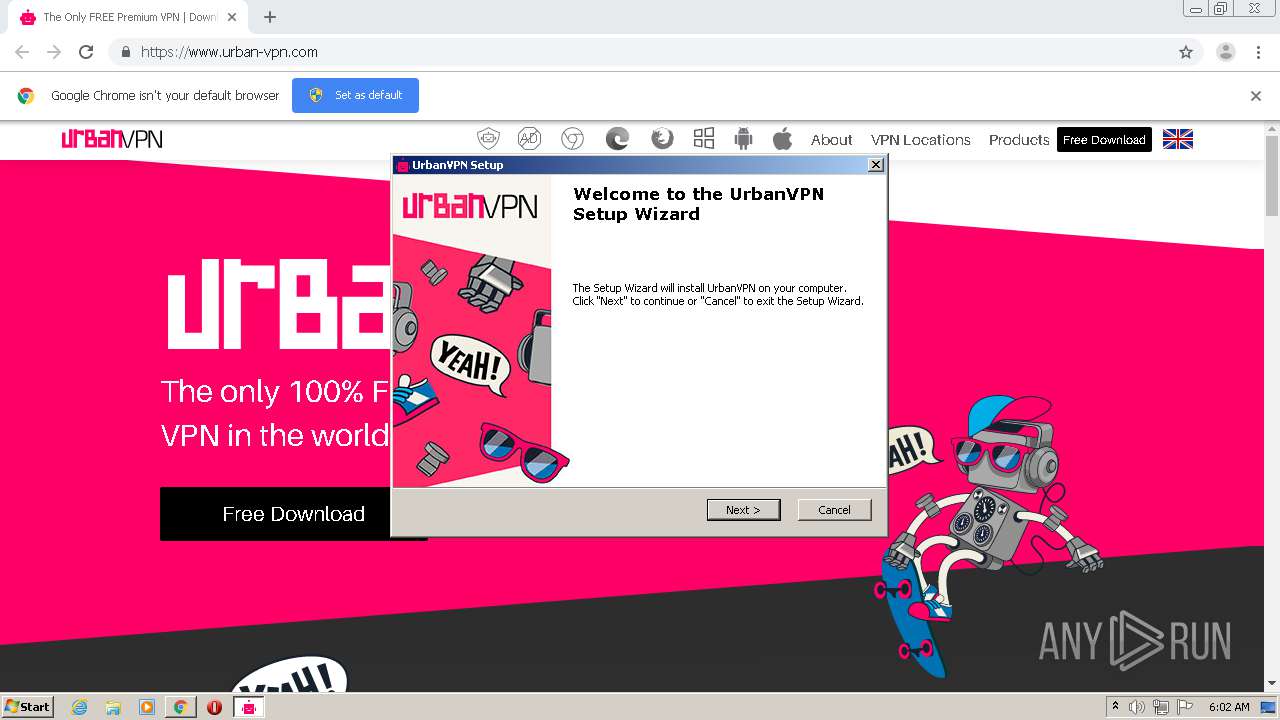Open a new Chrome tab
The height and width of the screenshot is (720, 1280).
pyautogui.click(x=270, y=17)
